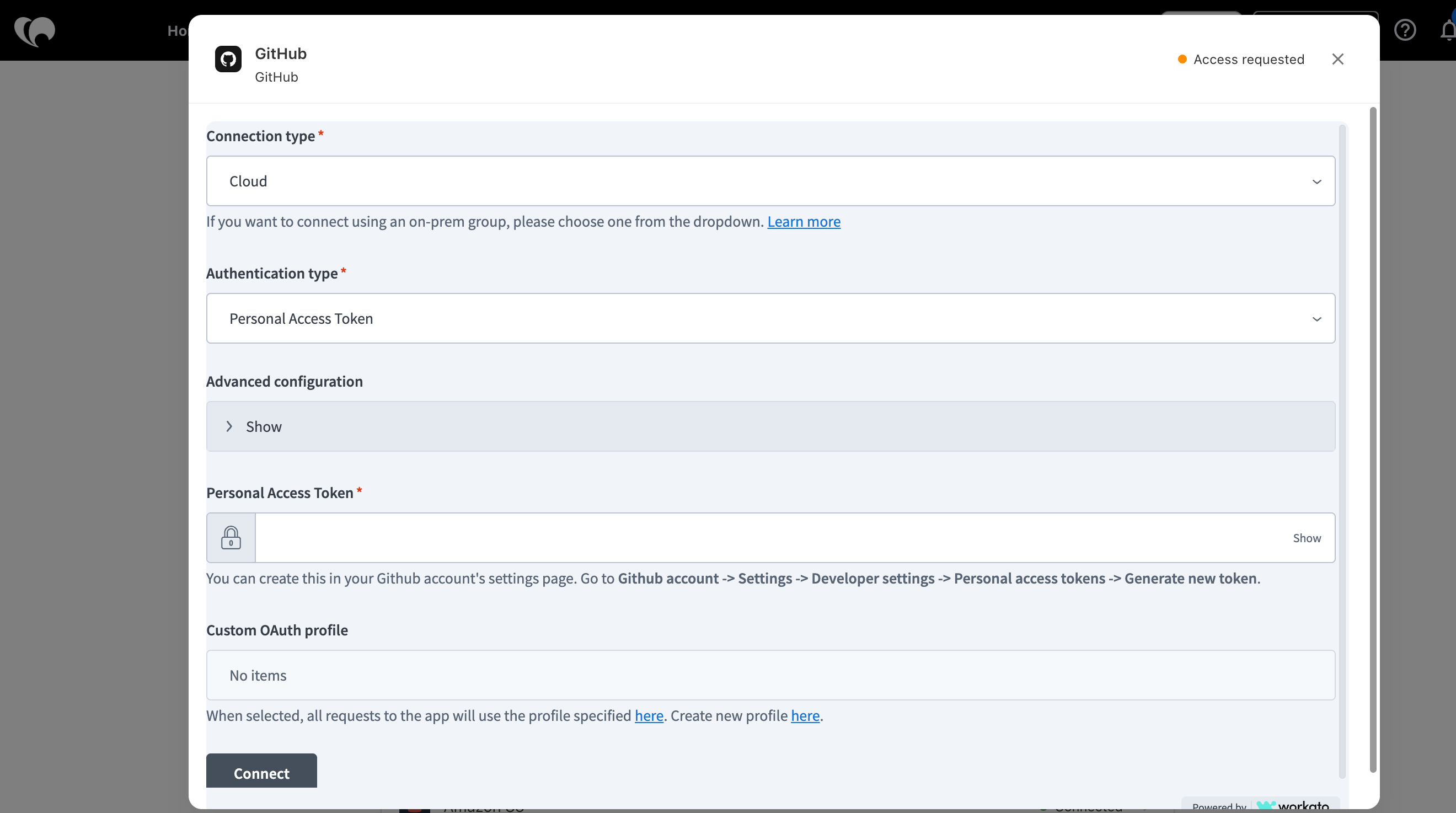Click the app logo in top-left corner
The height and width of the screenshot is (813, 1456).
coord(35,31)
